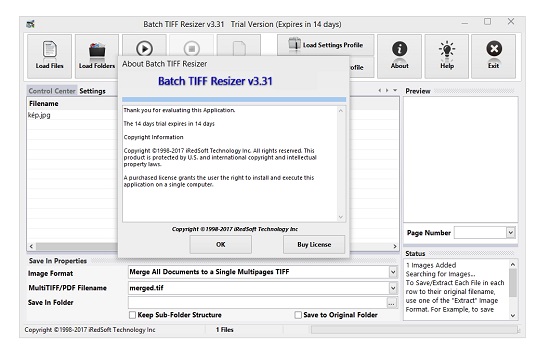Click the Filename column header
The height and width of the screenshot is (362, 550).
point(72,103)
